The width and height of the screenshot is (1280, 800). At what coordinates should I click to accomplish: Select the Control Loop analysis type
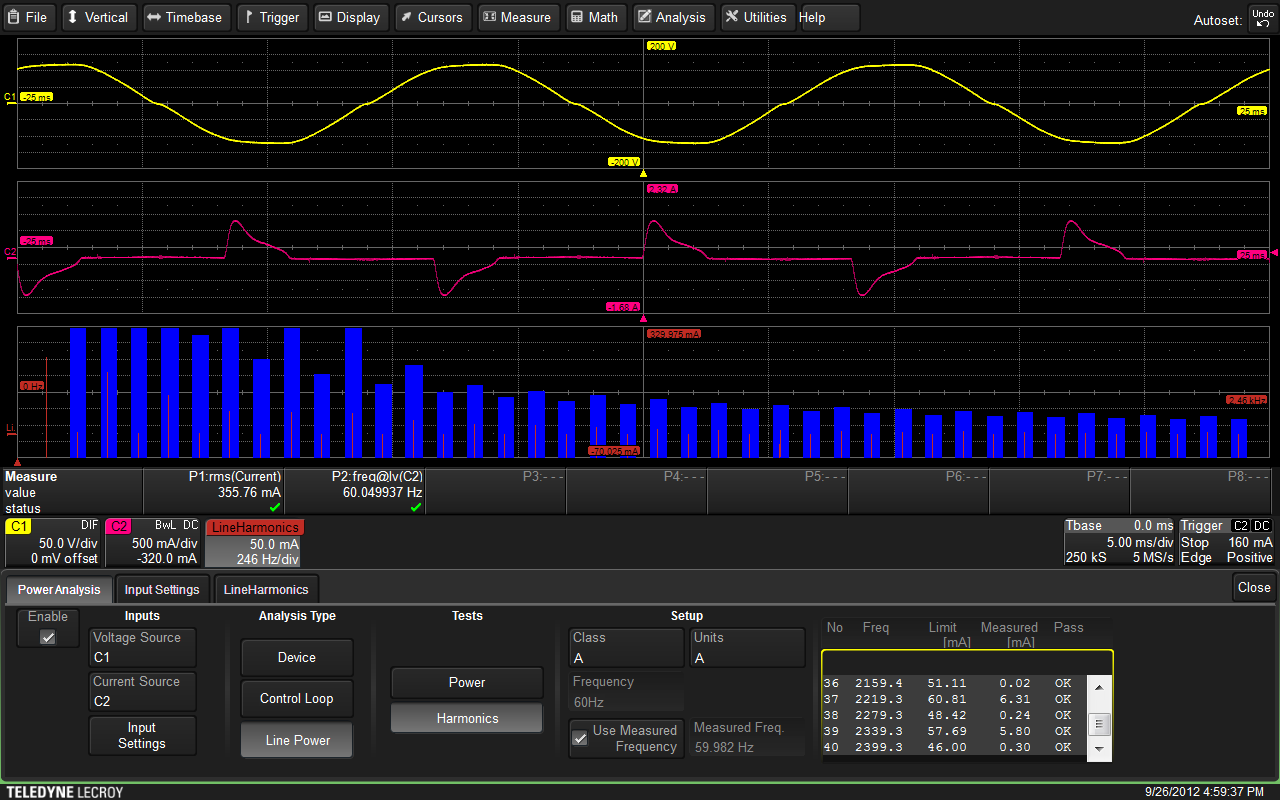pyautogui.click(x=297, y=699)
